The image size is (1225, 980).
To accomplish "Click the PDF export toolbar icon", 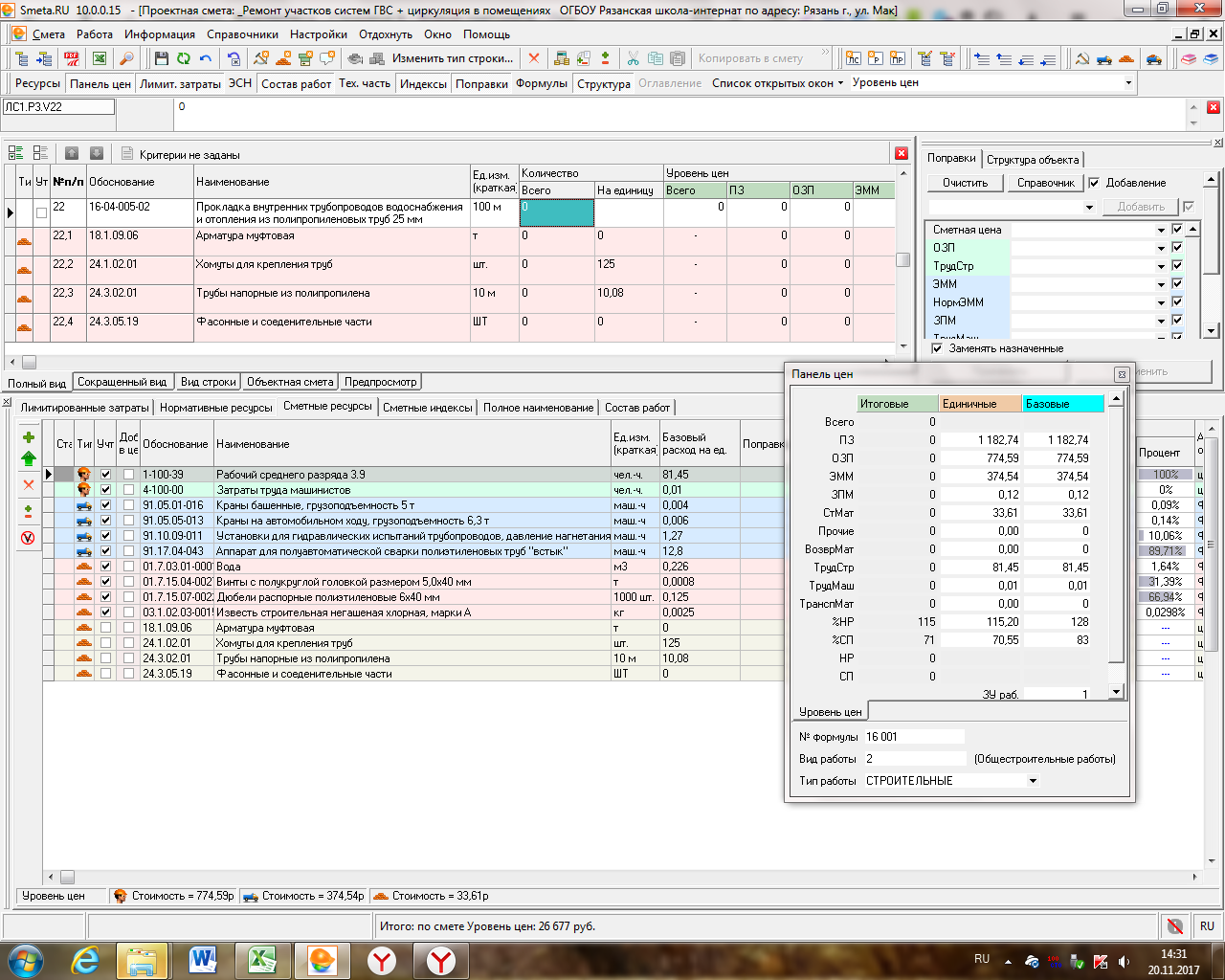I will [x=73, y=58].
